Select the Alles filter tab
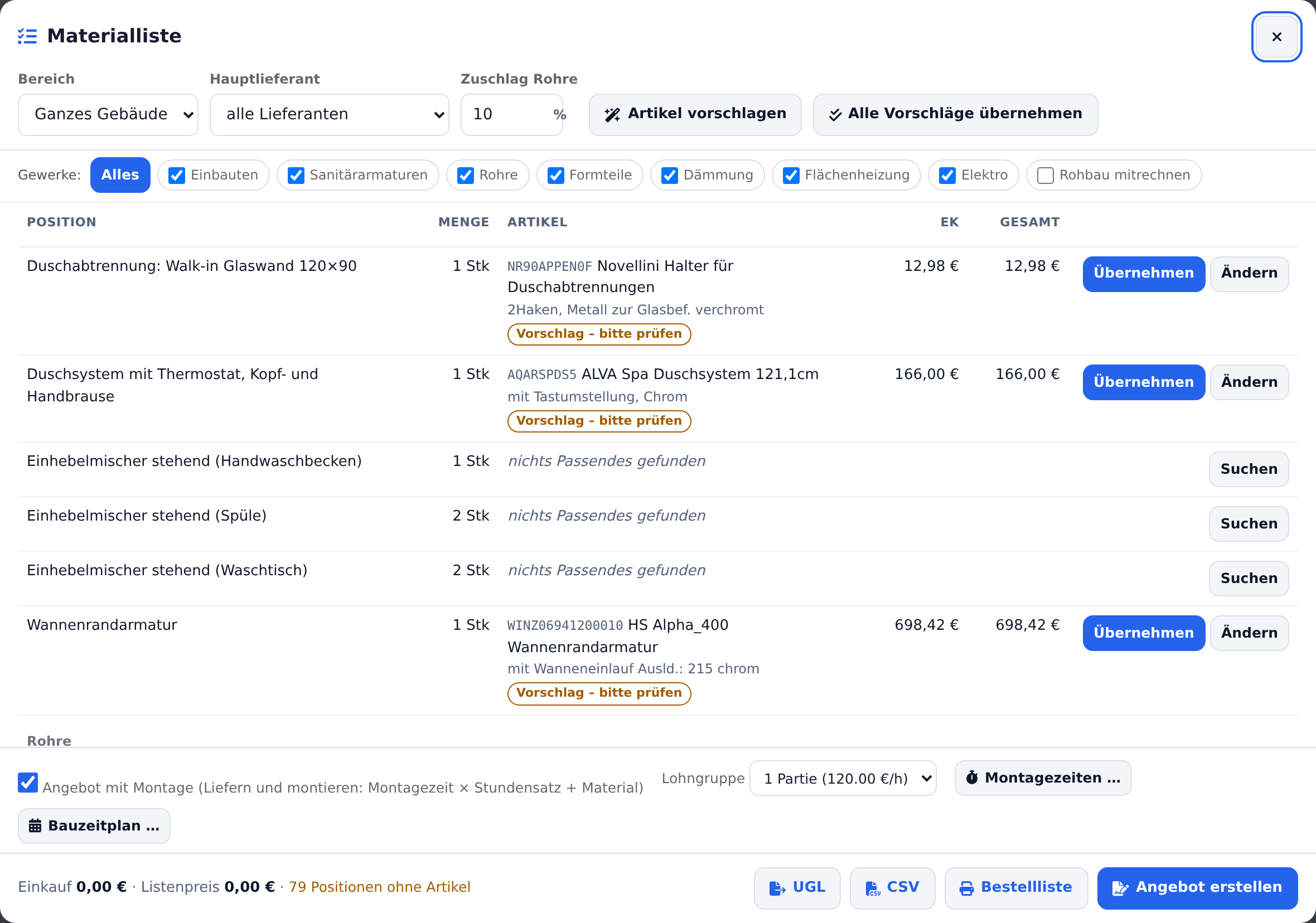1316x923 pixels. click(120, 175)
